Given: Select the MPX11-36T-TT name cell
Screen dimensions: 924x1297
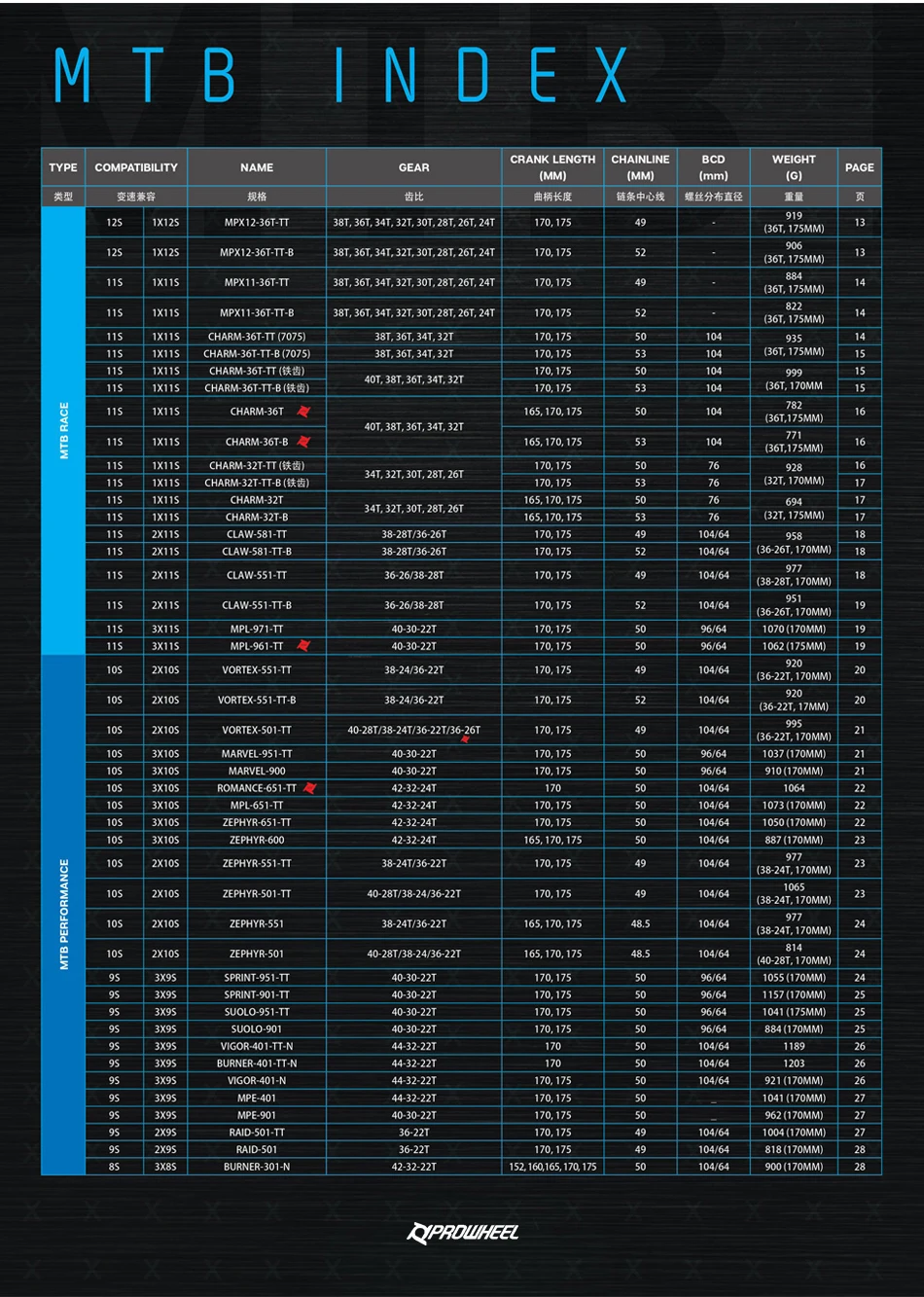Looking at the screenshot, I should tap(257, 282).
